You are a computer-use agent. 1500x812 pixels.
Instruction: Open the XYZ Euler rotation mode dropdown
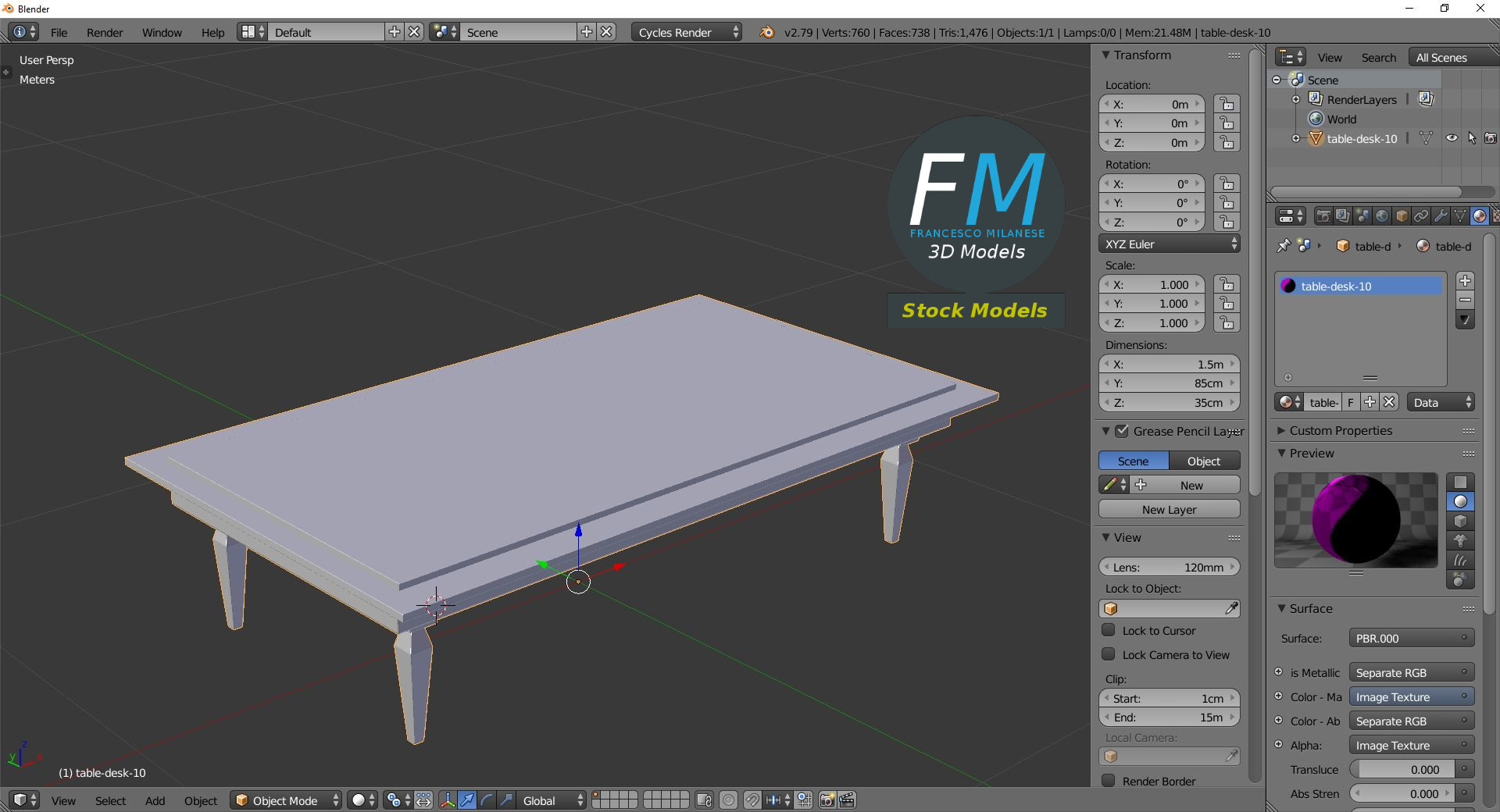click(1169, 244)
